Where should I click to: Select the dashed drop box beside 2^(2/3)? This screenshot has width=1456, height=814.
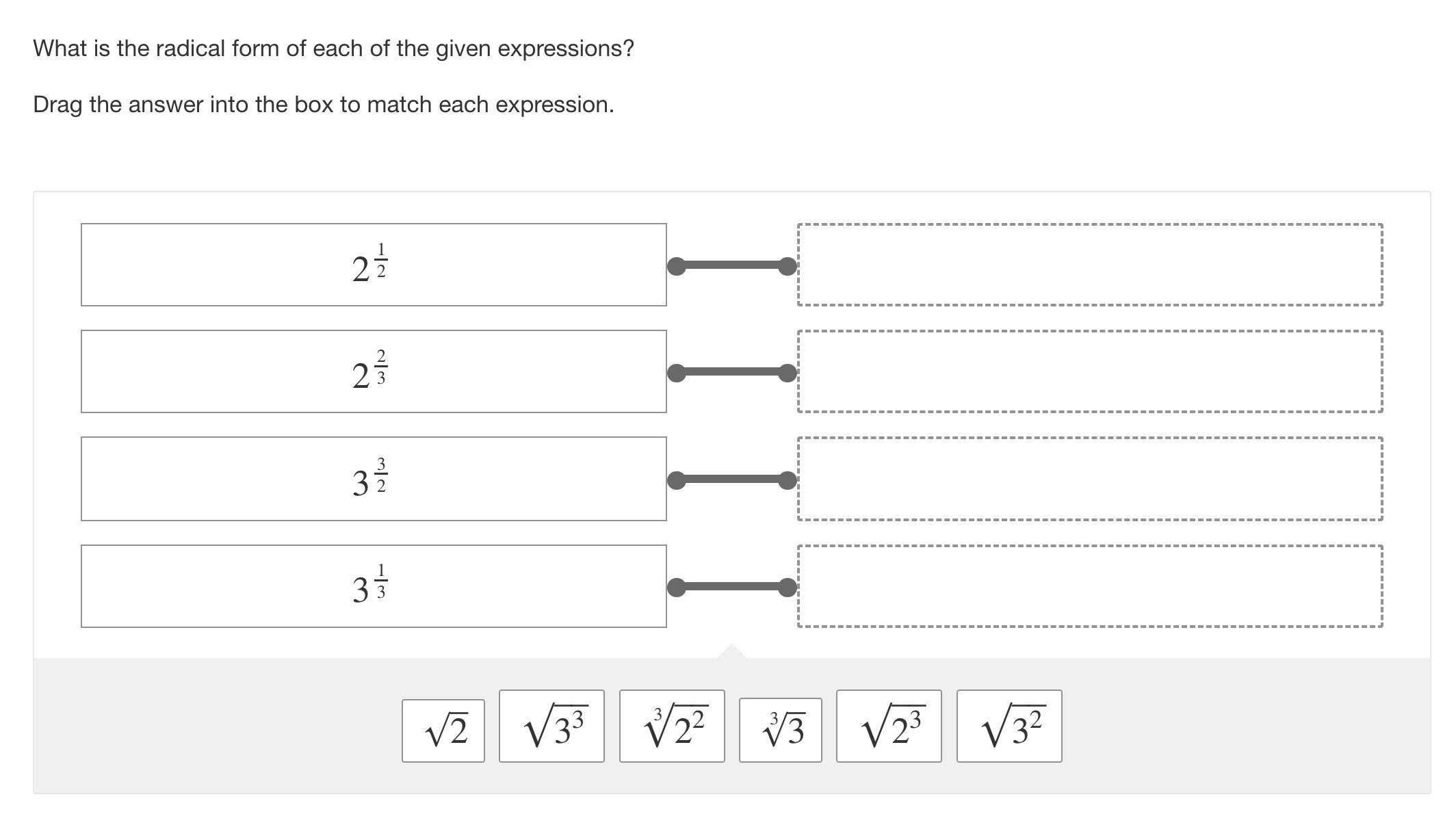[1089, 371]
